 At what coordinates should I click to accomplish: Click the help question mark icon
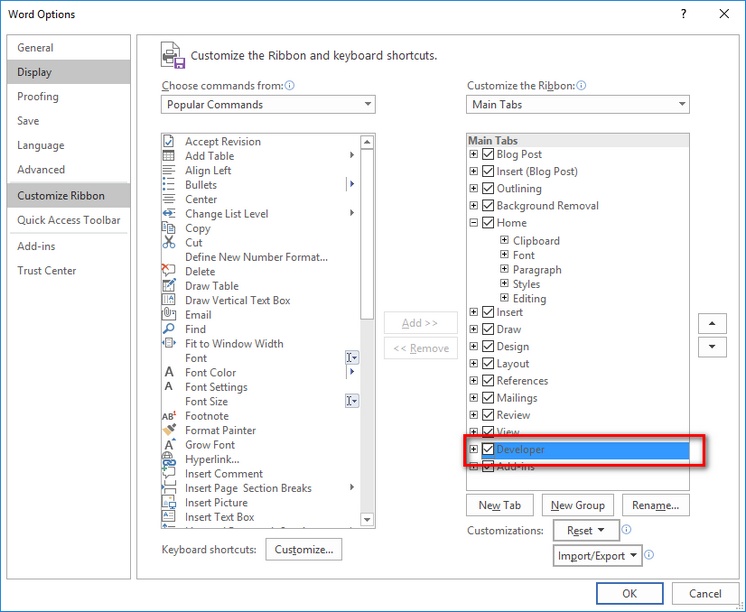click(x=683, y=14)
